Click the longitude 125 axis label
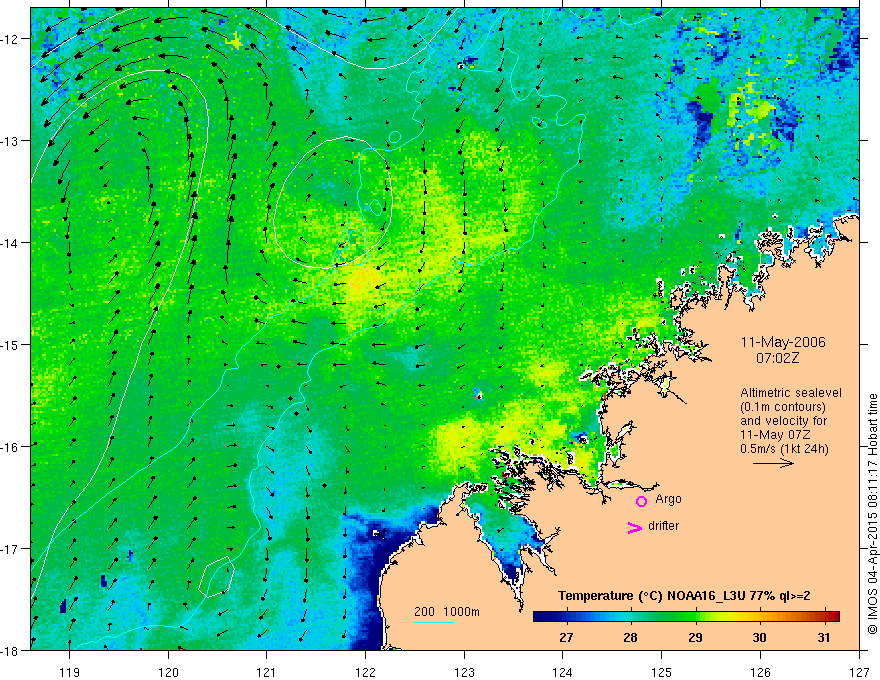The image size is (880, 680). 662,672
